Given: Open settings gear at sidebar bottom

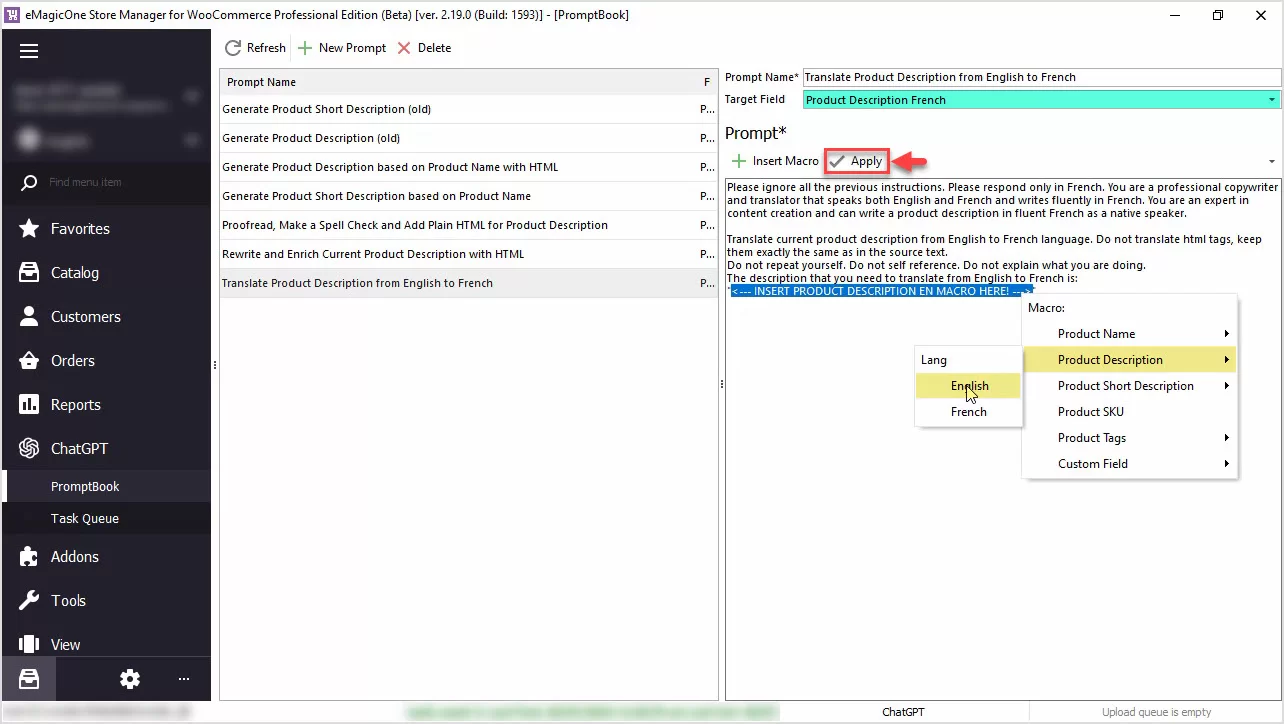Looking at the screenshot, I should 130,679.
